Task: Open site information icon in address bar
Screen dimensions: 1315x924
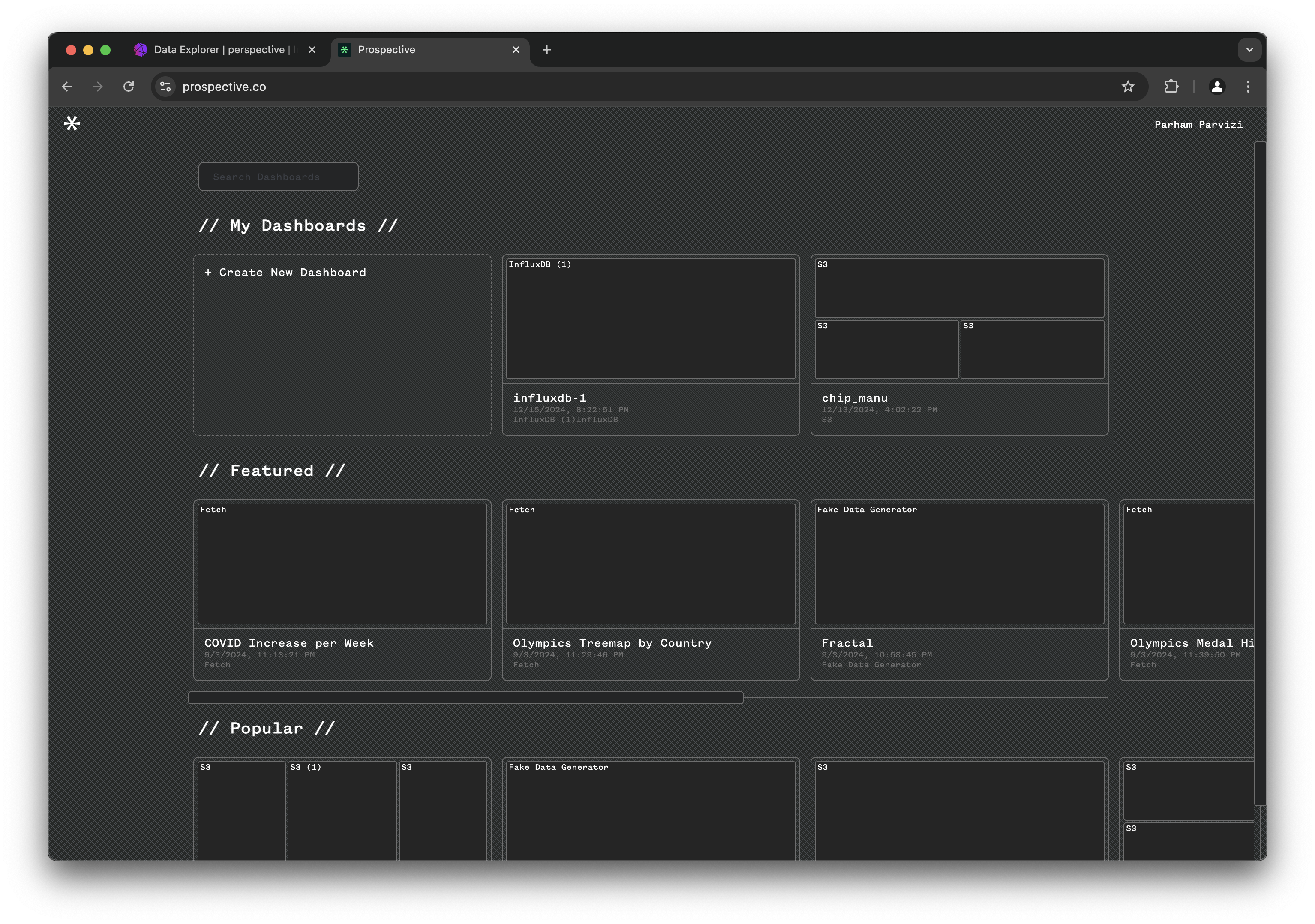Action: point(165,87)
